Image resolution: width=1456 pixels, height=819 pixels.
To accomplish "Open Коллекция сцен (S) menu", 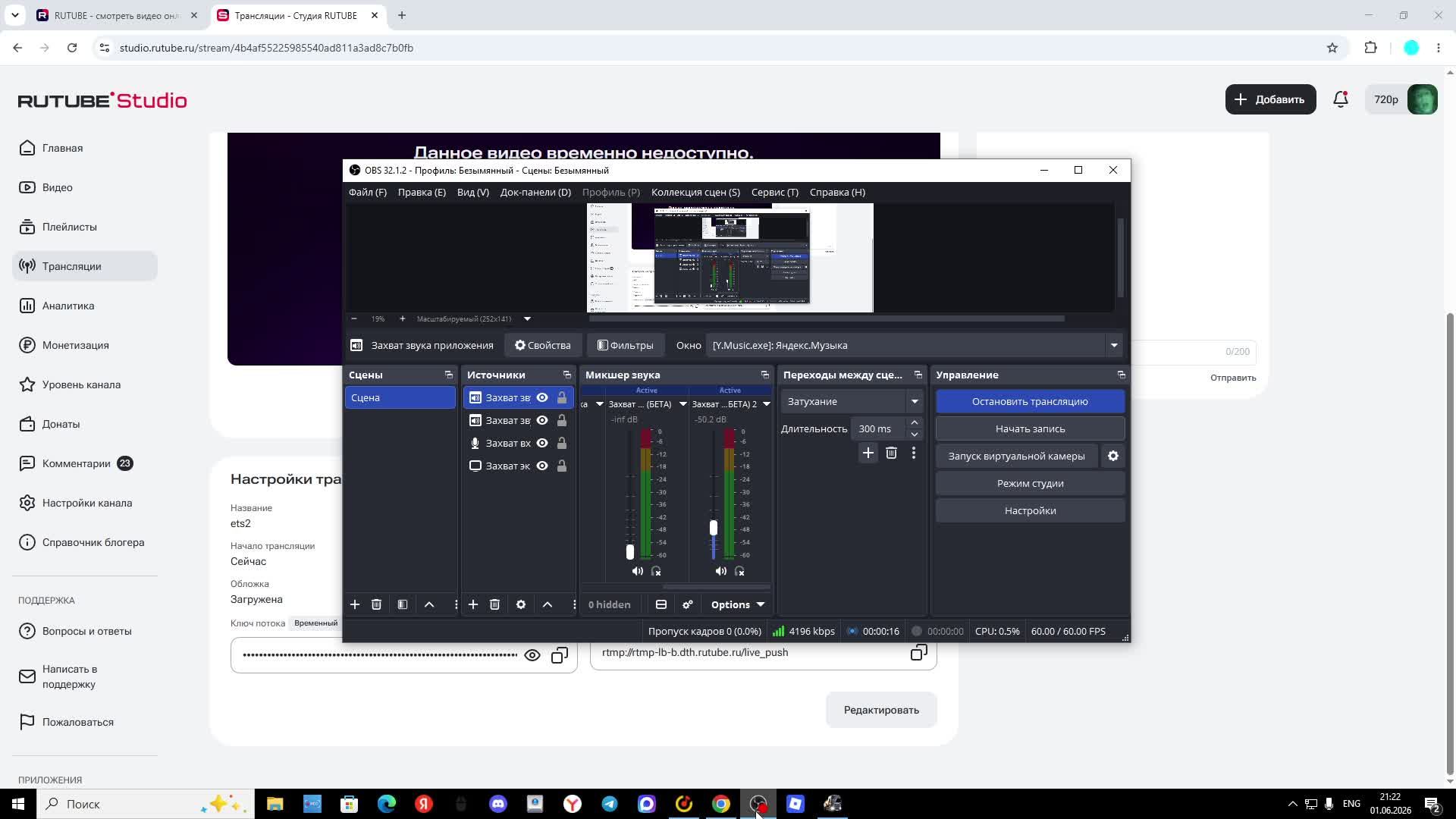I will click(695, 193).
